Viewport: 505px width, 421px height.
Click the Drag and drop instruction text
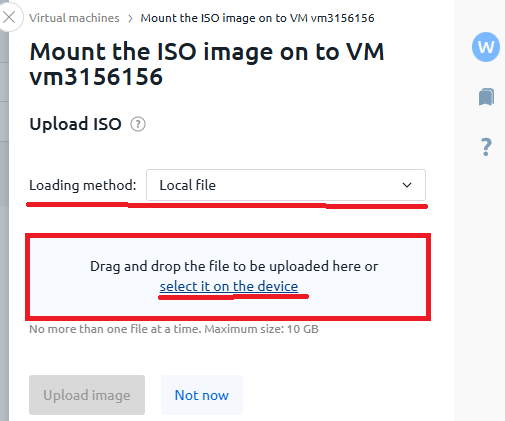234,266
